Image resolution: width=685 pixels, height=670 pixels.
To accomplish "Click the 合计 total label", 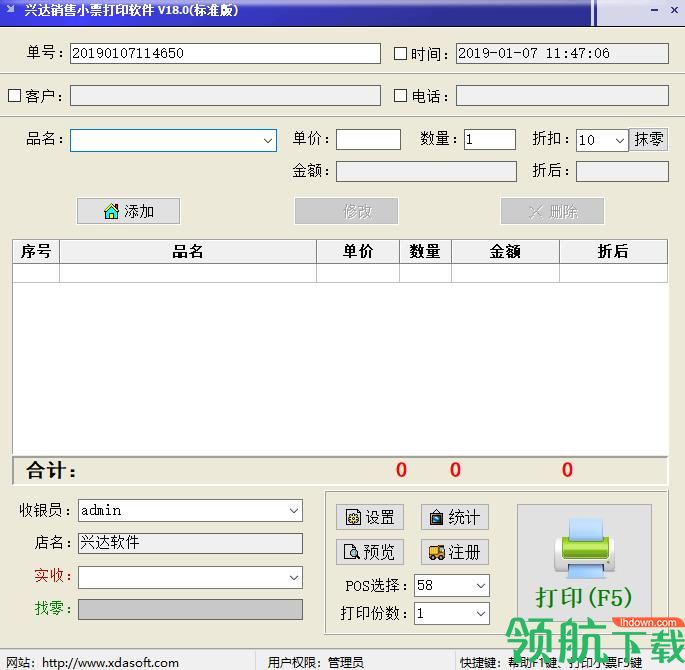I will [x=51, y=471].
